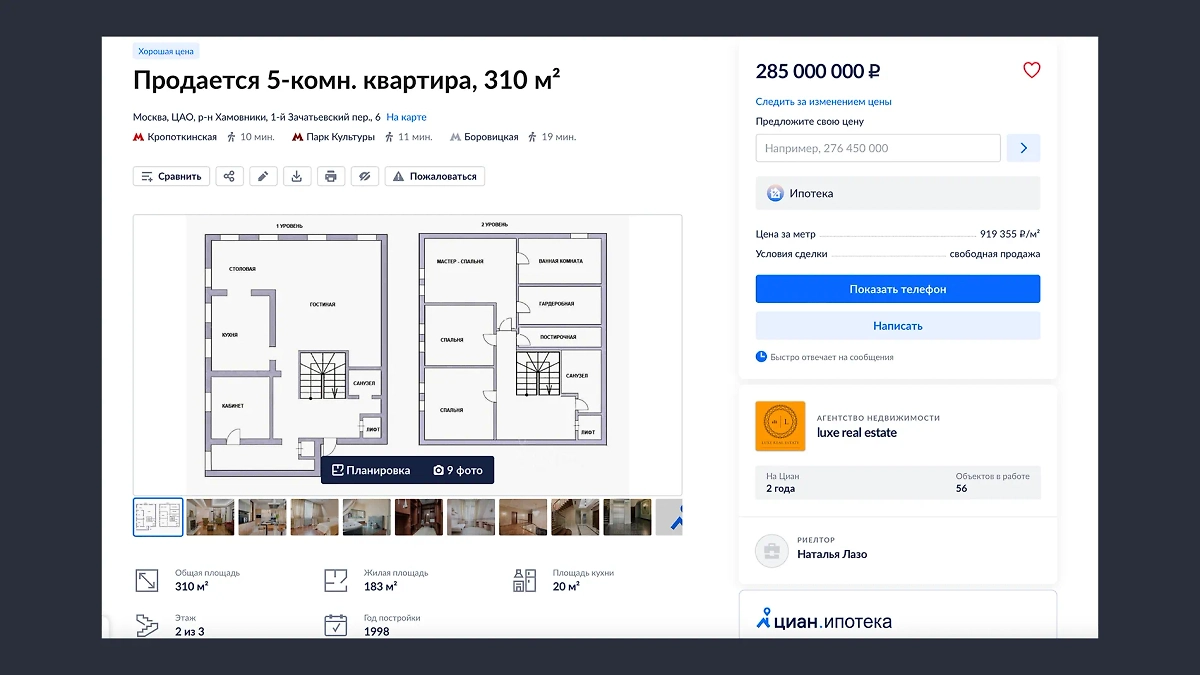This screenshot has width=1200, height=675.
Task: Share the listing using the share icon
Action: click(x=229, y=175)
